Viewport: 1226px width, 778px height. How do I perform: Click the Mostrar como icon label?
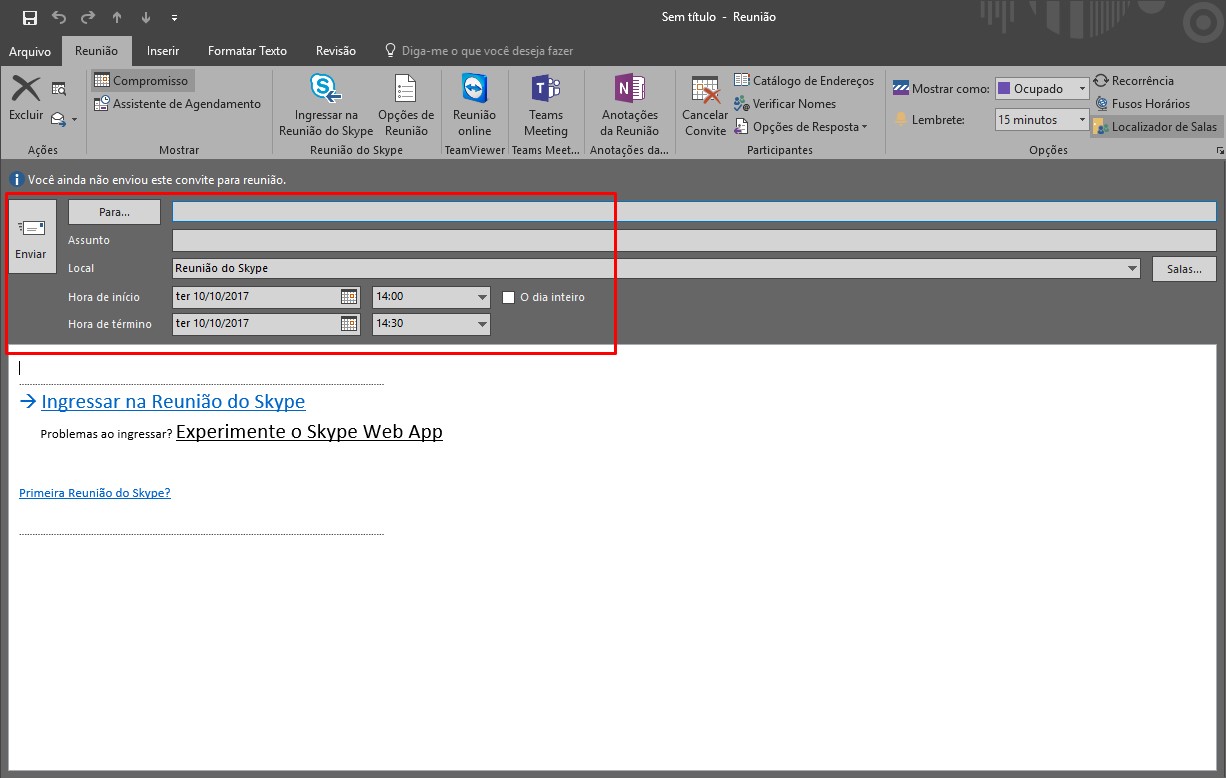pos(941,89)
